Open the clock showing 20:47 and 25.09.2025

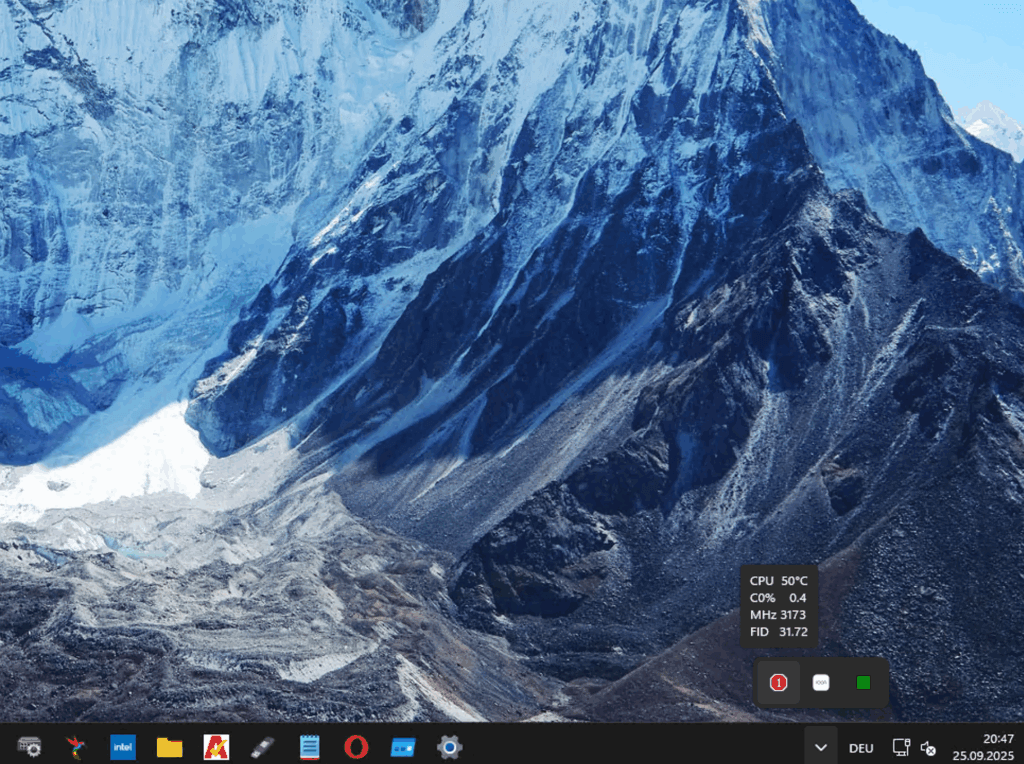pos(984,747)
